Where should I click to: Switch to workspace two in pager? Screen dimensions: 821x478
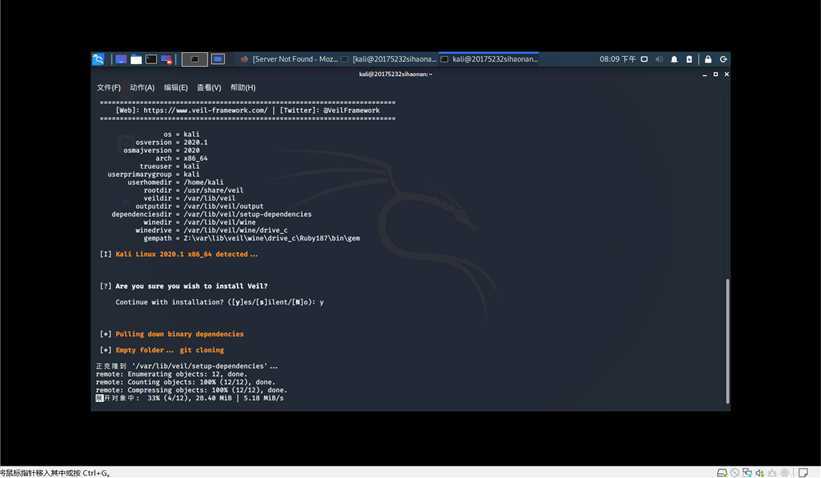(x=218, y=59)
